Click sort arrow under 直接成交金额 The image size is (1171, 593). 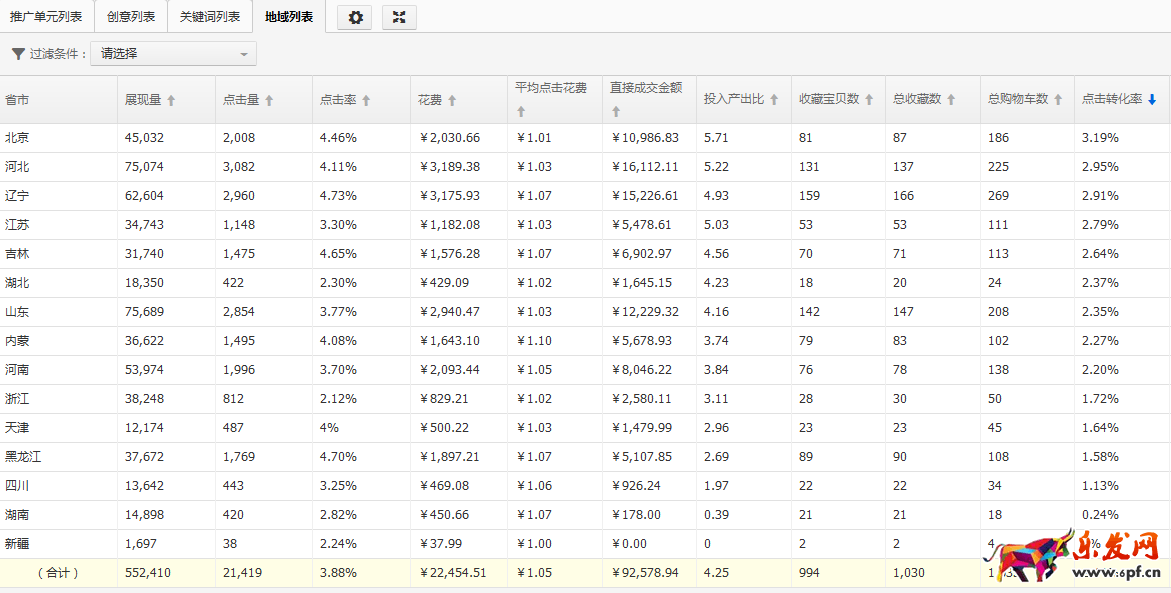pyautogui.click(x=616, y=112)
